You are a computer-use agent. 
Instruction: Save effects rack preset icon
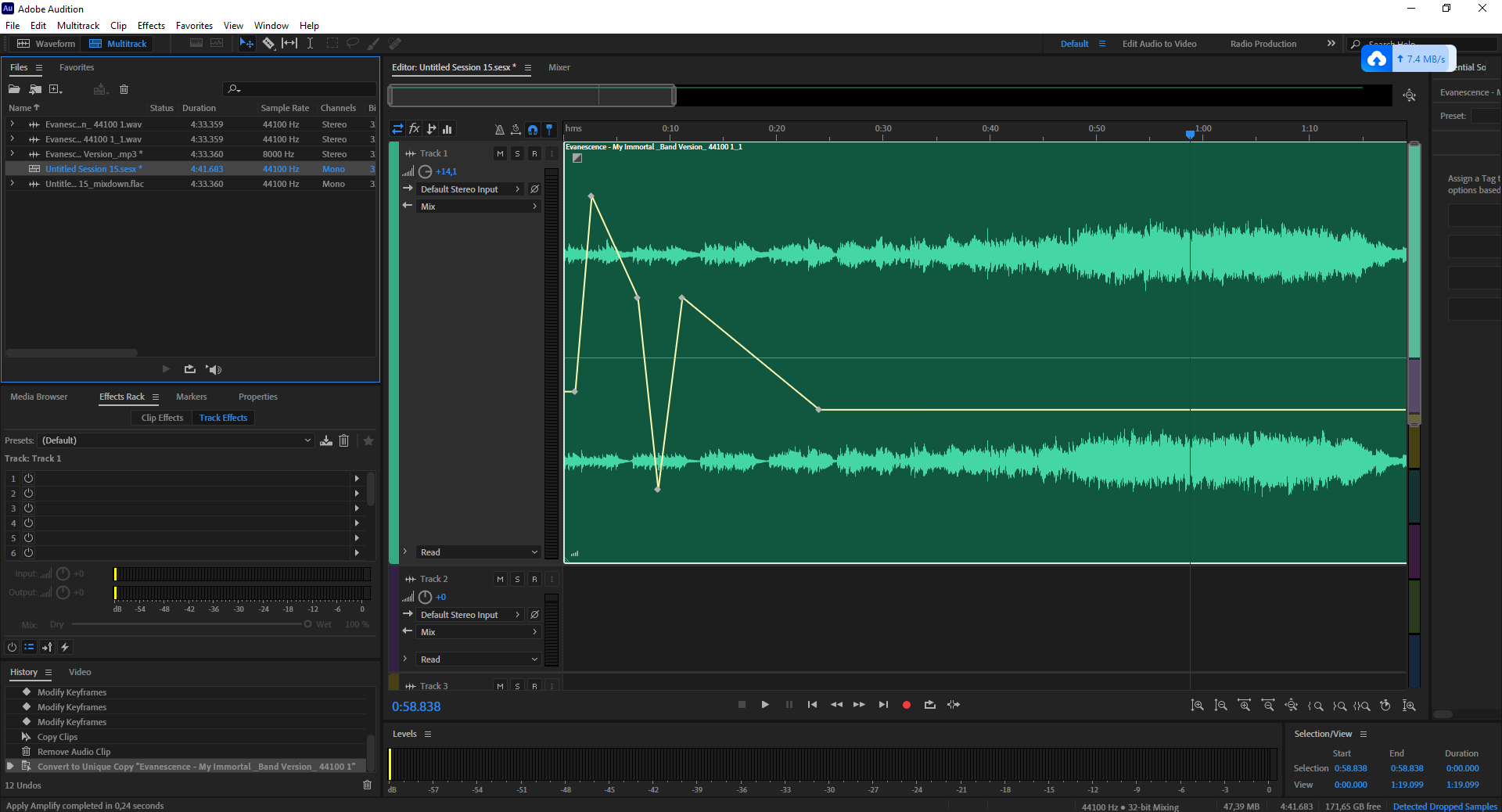[x=326, y=440]
